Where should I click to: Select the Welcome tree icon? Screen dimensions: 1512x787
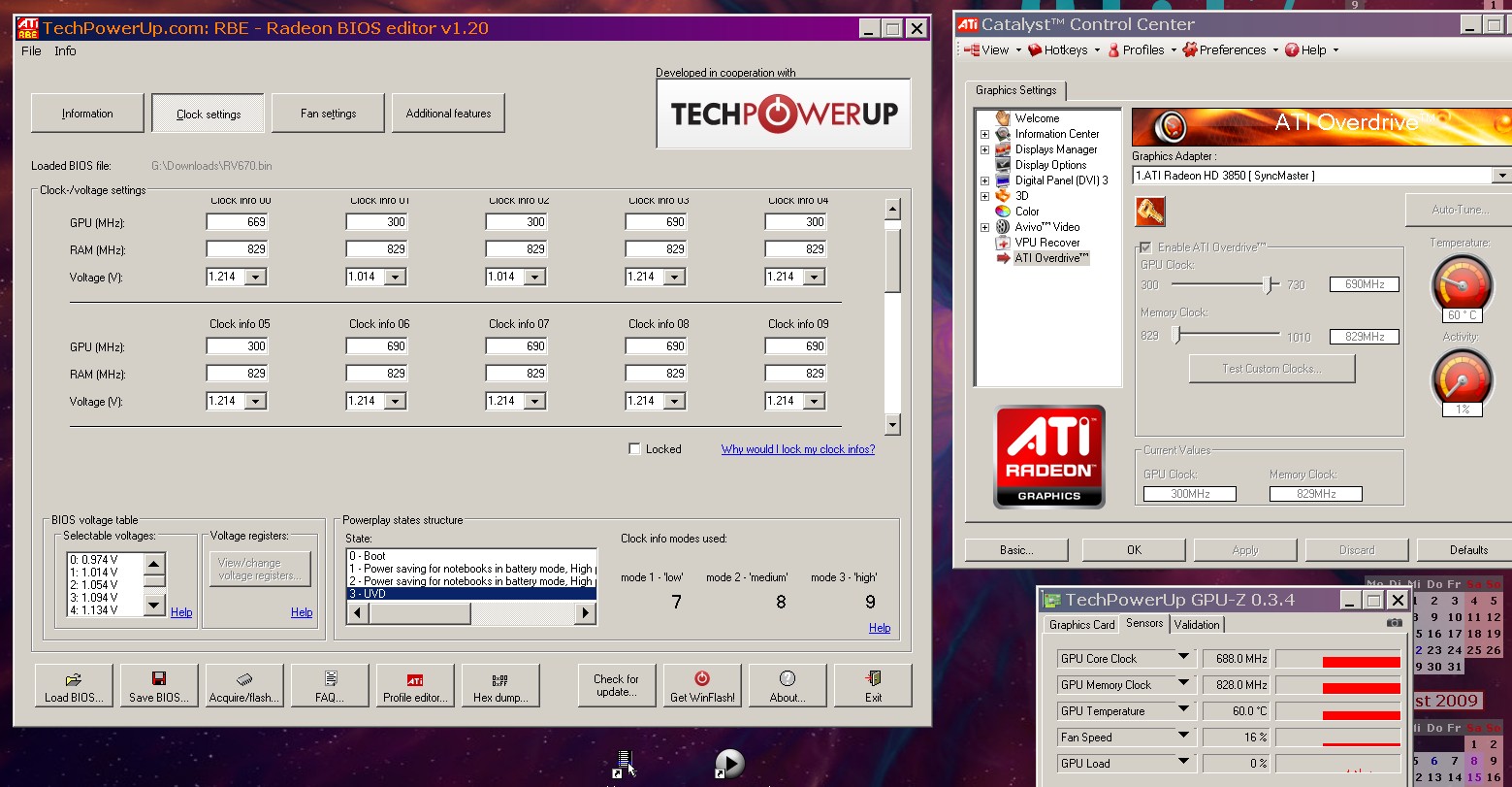(x=1003, y=117)
